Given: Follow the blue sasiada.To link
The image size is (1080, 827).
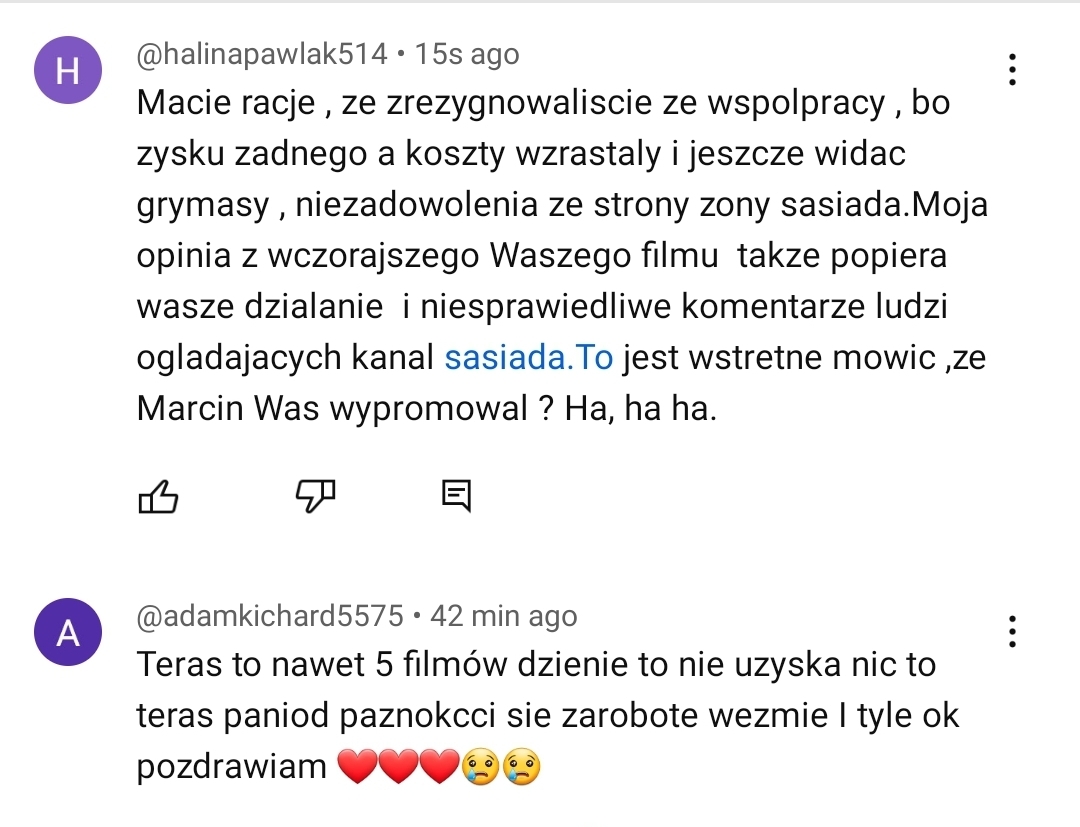Looking at the screenshot, I should click(x=528, y=358).
